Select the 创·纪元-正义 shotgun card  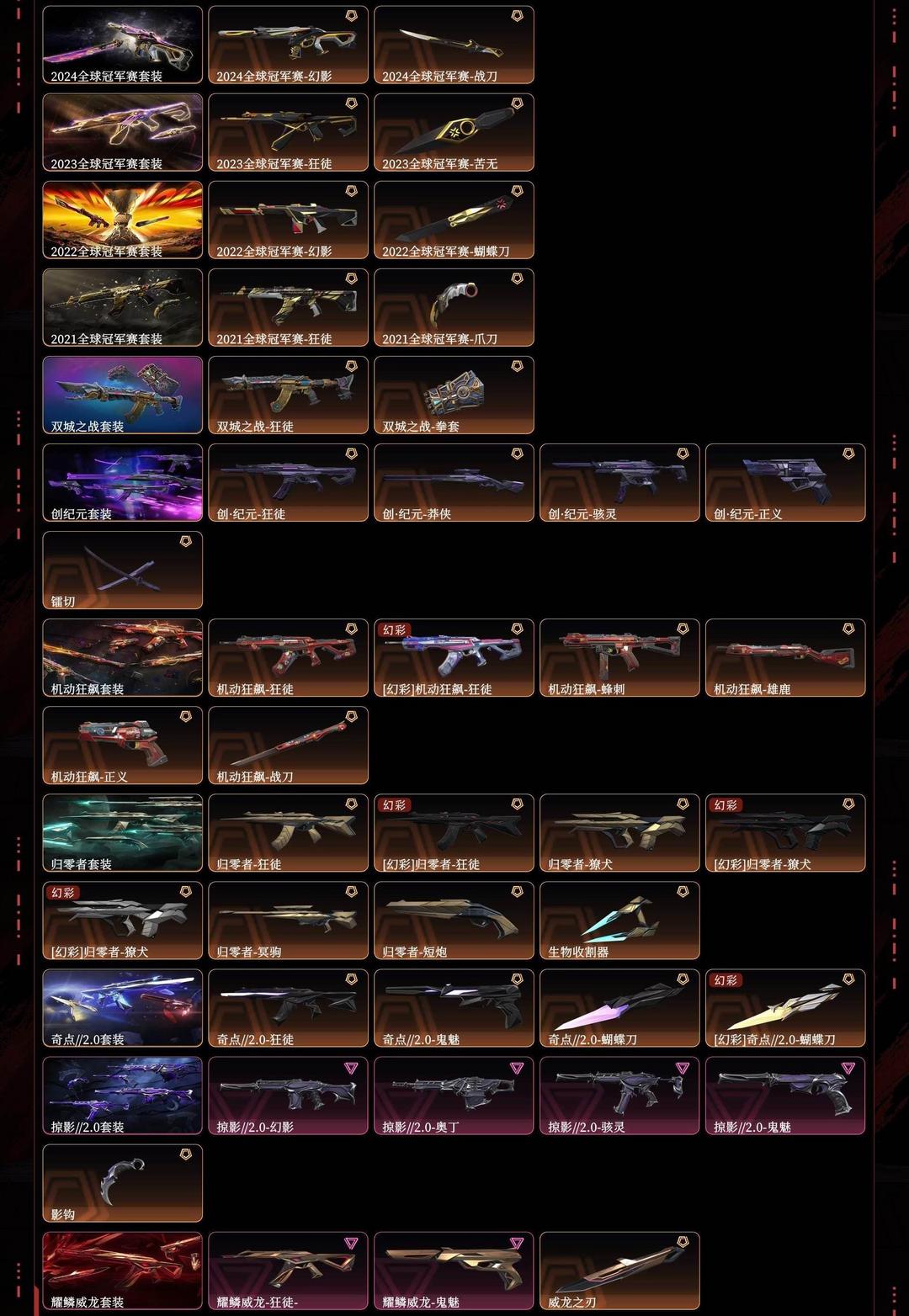pyautogui.click(x=786, y=483)
